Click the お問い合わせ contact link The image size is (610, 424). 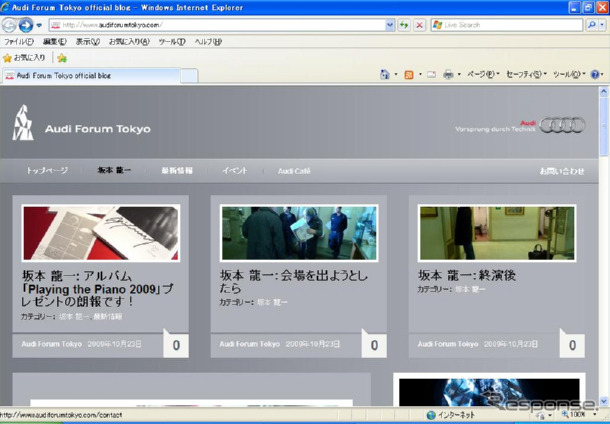[562, 171]
